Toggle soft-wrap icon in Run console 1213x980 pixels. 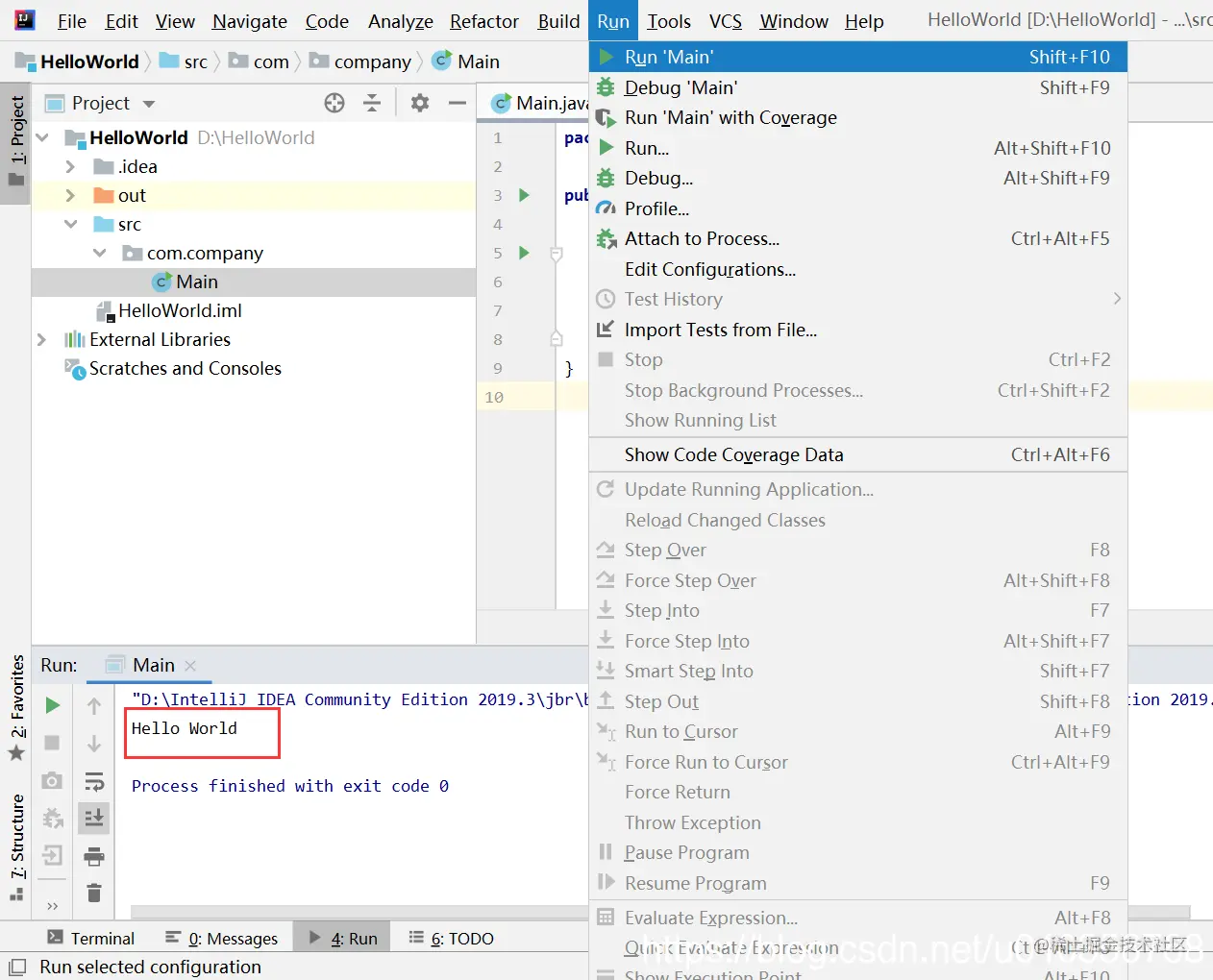tap(94, 781)
